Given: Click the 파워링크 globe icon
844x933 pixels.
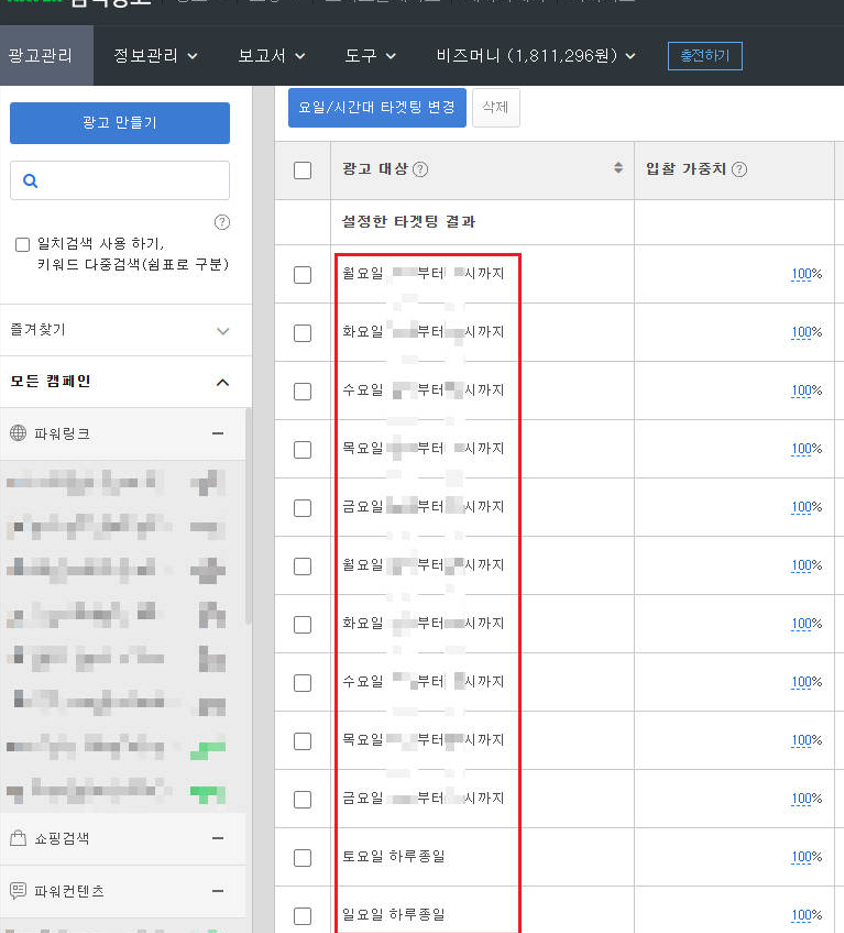Looking at the screenshot, I should pyautogui.click(x=18, y=433).
